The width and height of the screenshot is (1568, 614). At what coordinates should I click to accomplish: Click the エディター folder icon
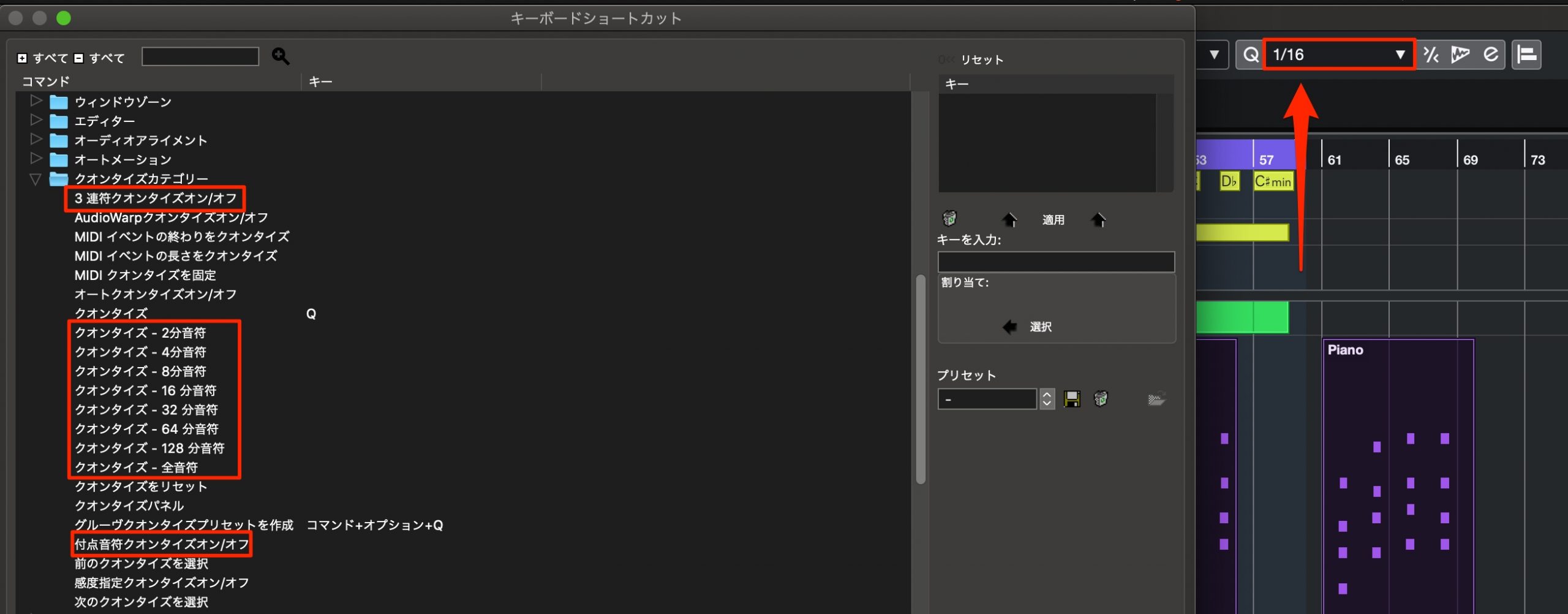tap(59, 121)
